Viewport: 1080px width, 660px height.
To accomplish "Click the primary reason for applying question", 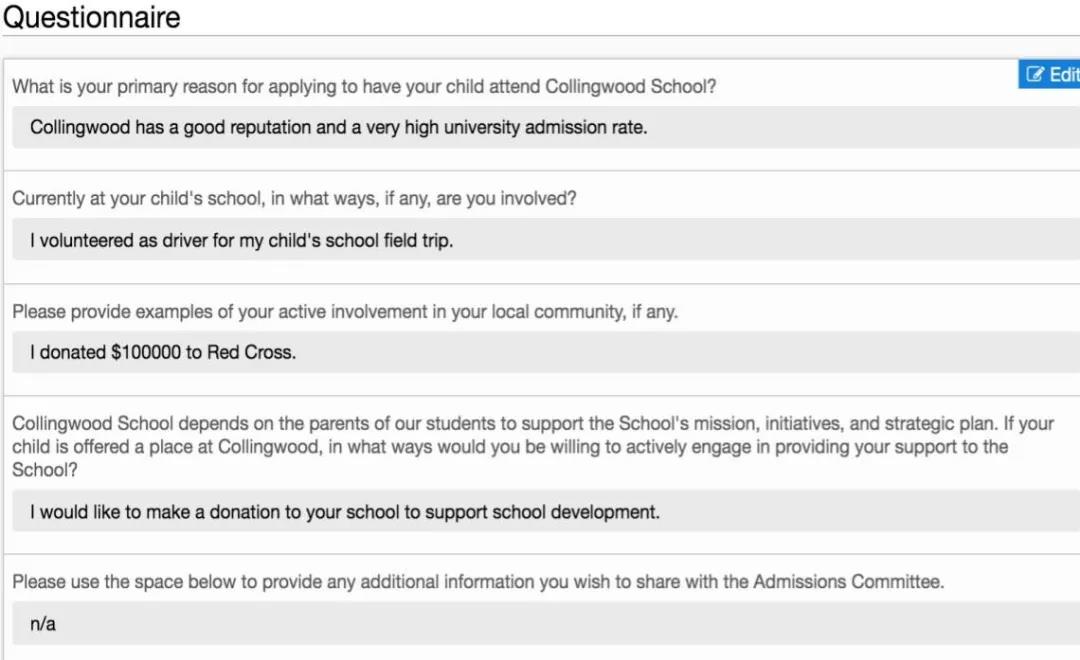I will point(364,87).
